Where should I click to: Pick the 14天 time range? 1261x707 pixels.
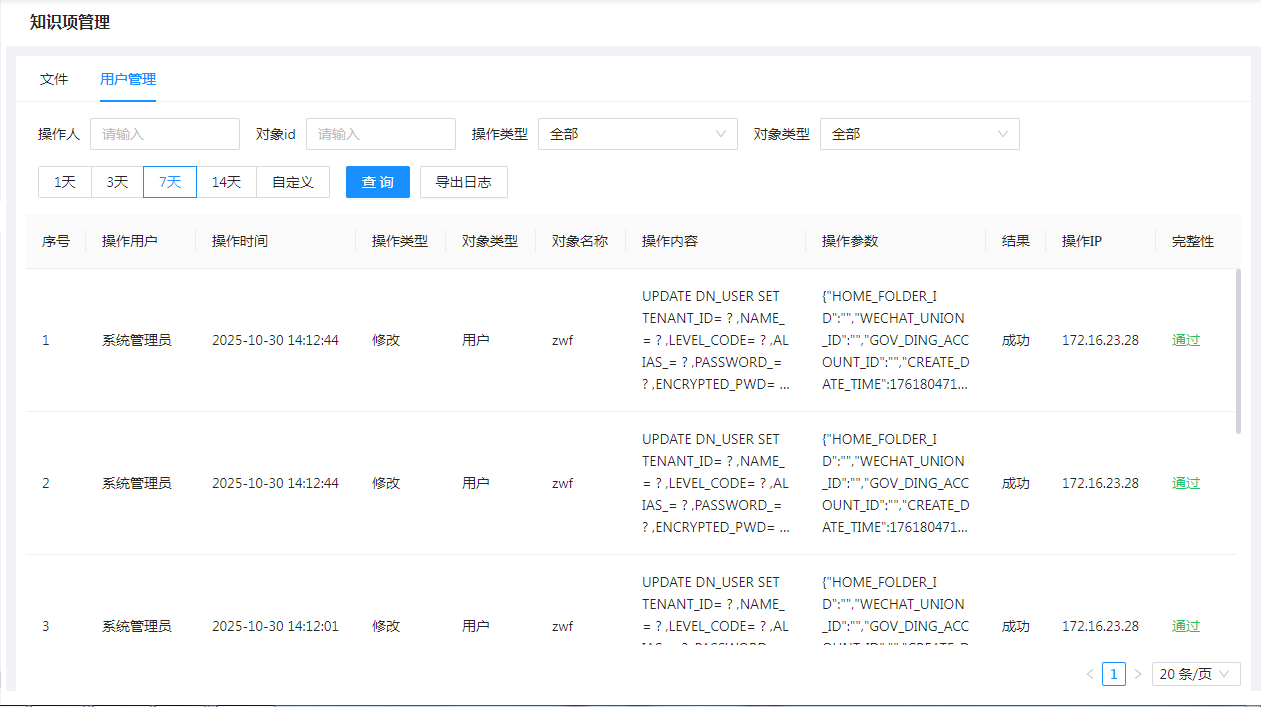(226, 182)
